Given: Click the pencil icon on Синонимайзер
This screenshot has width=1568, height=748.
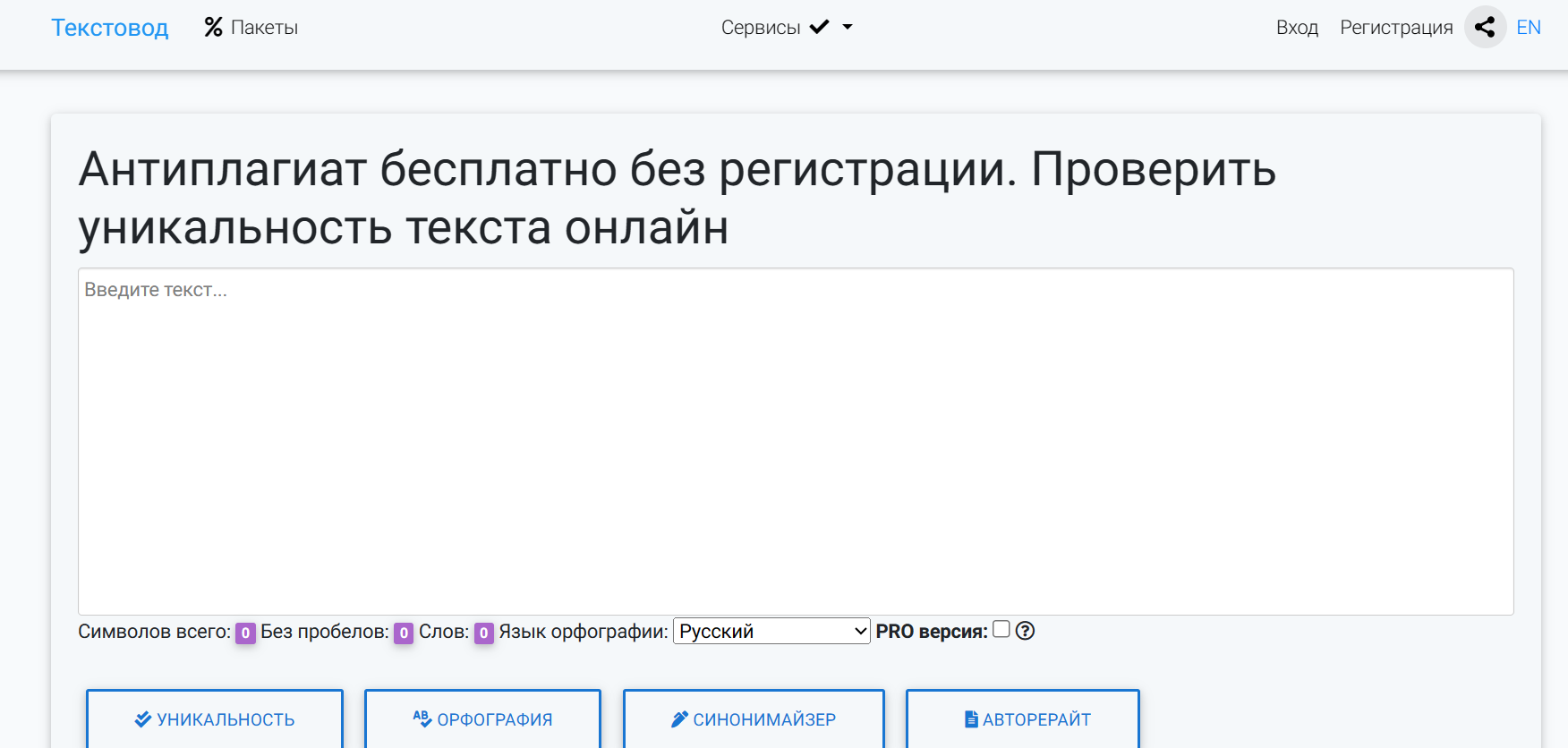Looking at the screenshot, I should tap(679, 719).
